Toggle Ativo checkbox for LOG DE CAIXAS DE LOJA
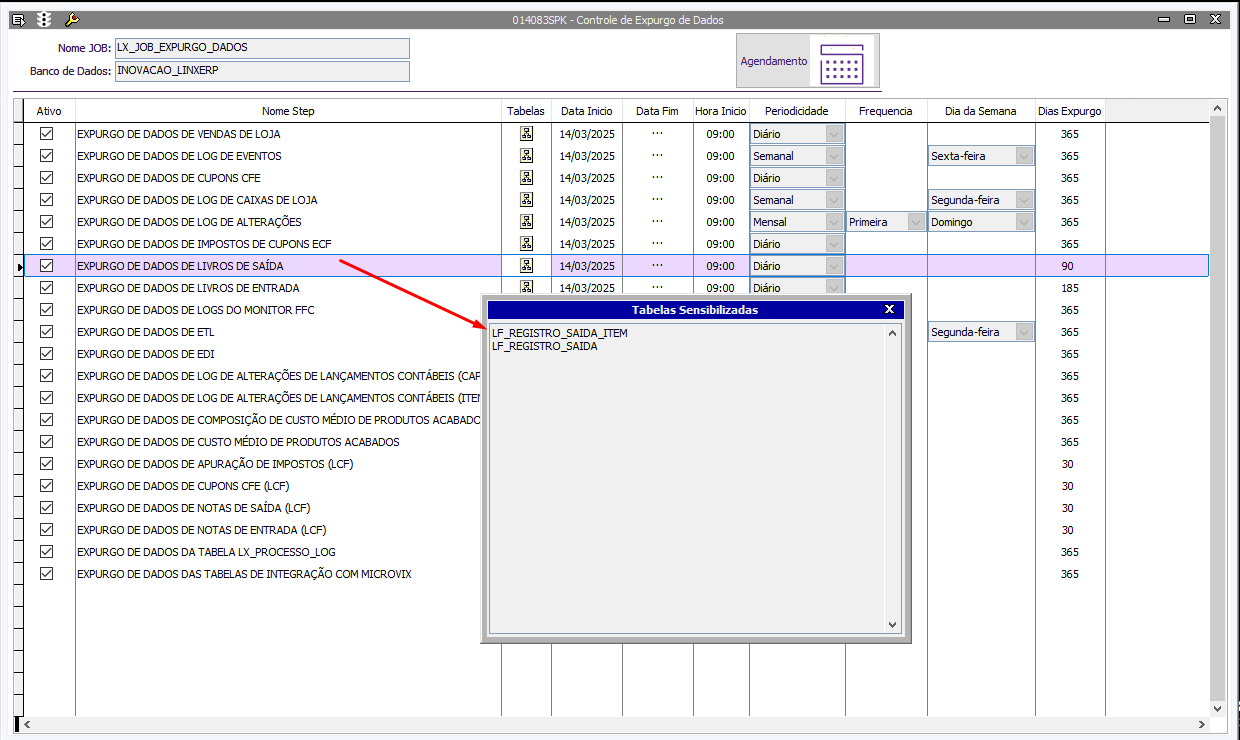This screenshot has height=740, width=1240. 46,200
